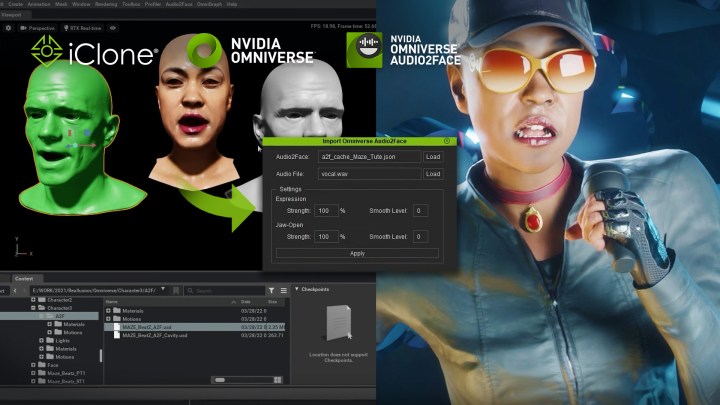Click the bookmark icon beside path

pos(175,290)
